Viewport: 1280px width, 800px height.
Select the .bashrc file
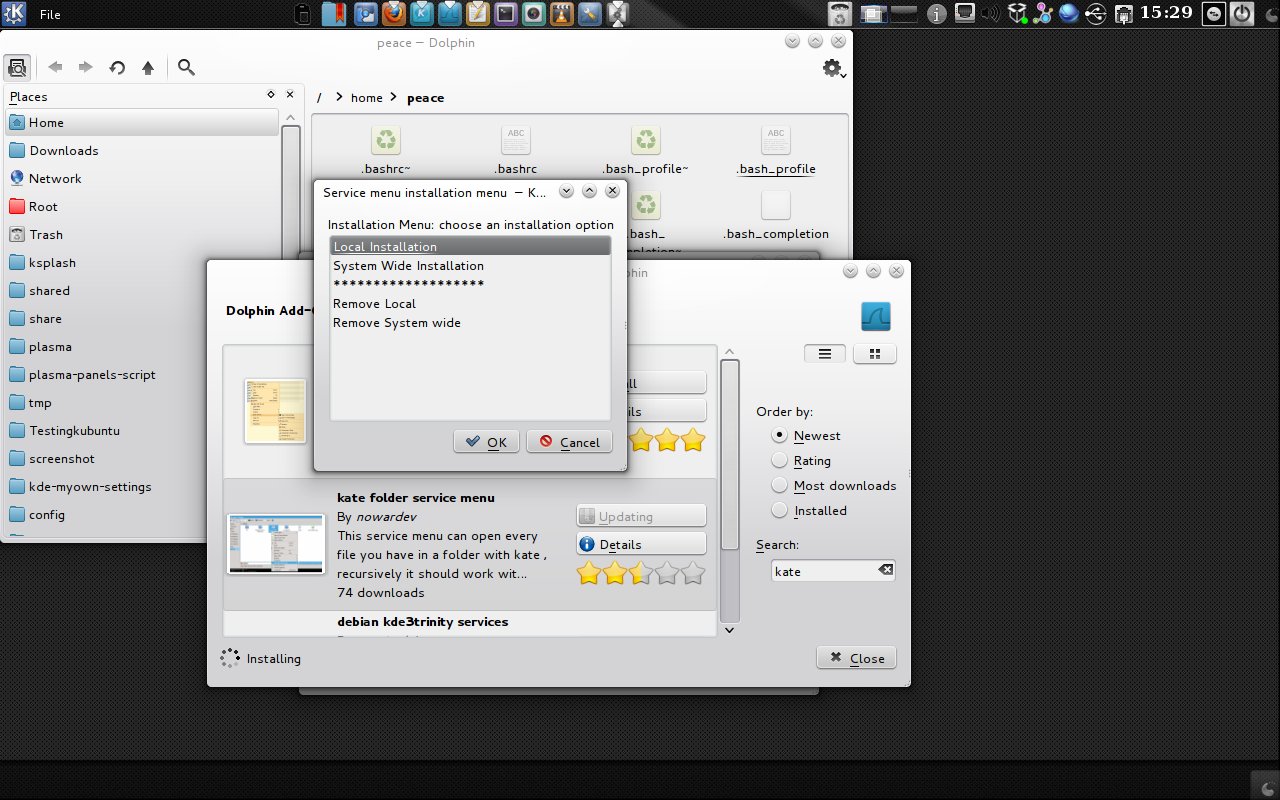click(516, 150)
